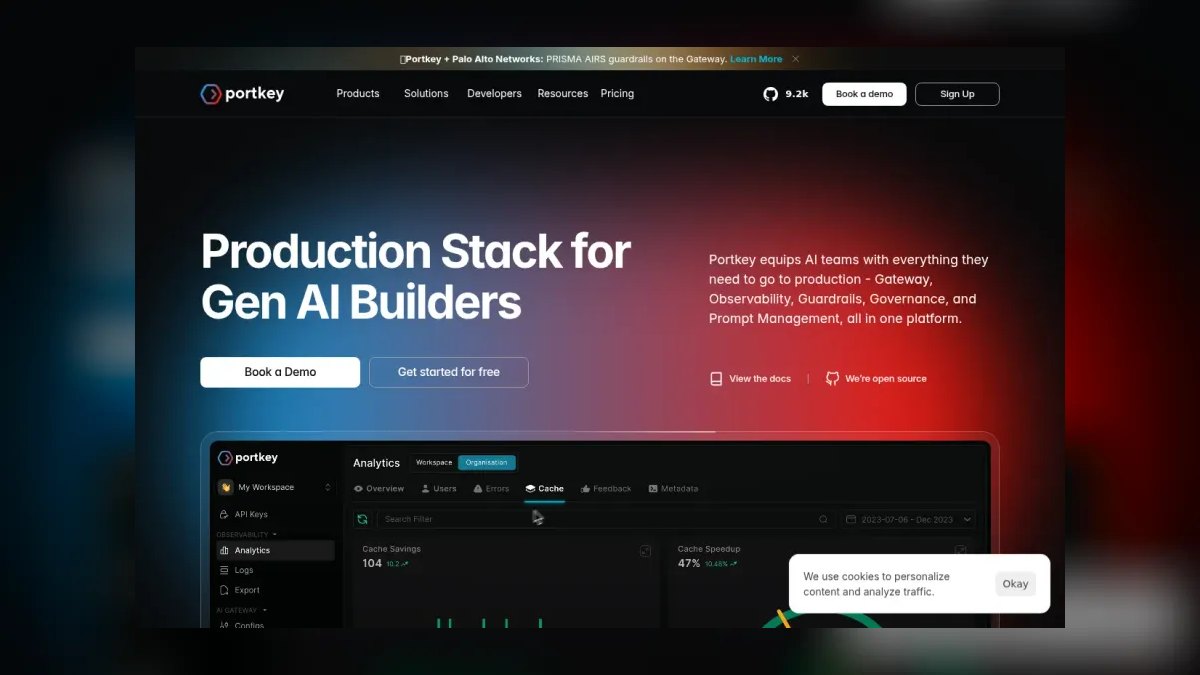Expand the My Workspace selector

327,488
